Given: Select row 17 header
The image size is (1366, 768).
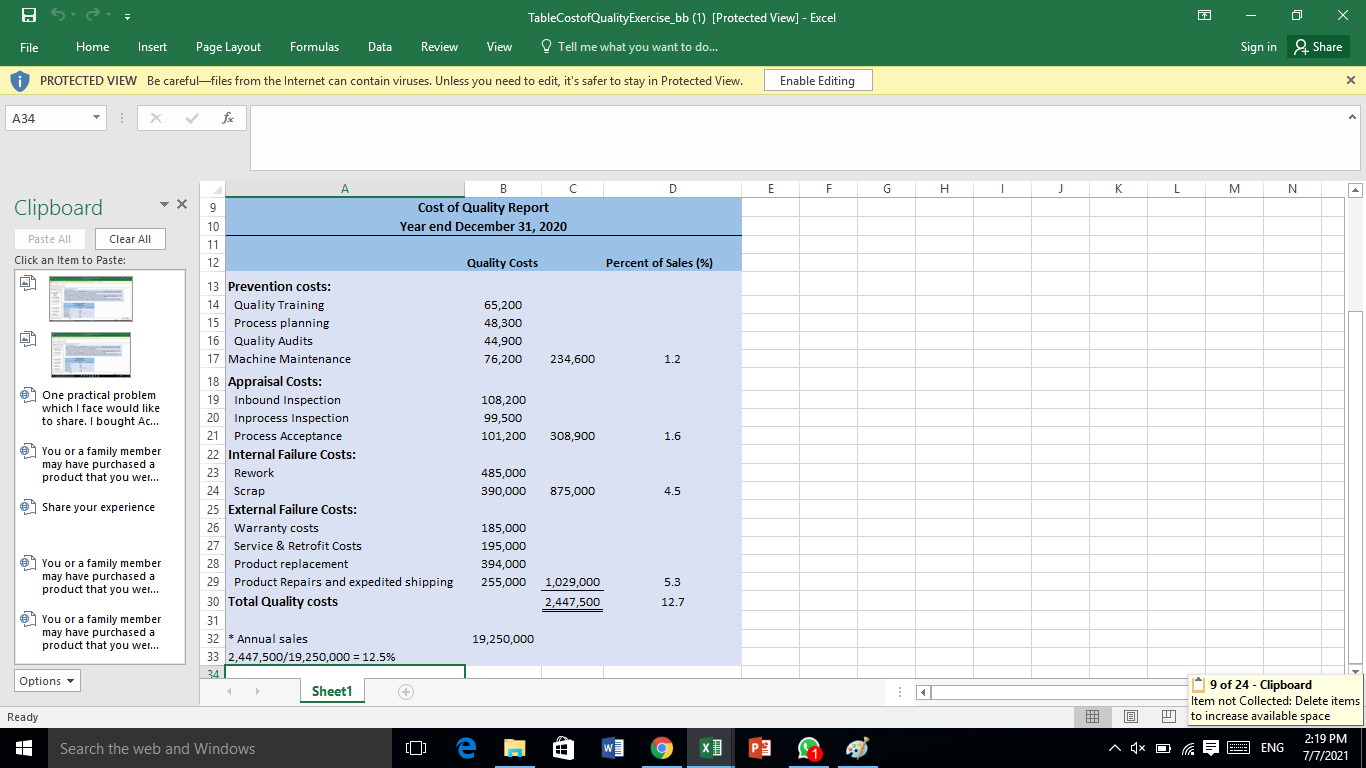Looking at the screenshot, I should click(212, 359).
